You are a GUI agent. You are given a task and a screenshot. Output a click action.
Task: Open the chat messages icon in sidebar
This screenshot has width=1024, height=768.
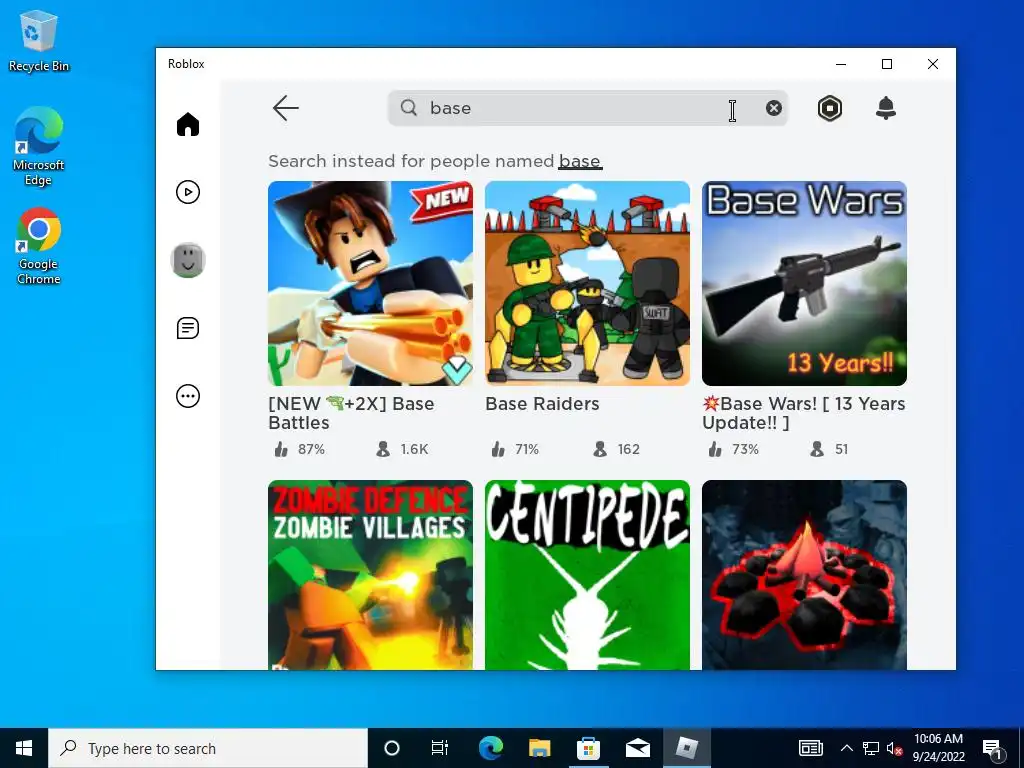(188, 328)
